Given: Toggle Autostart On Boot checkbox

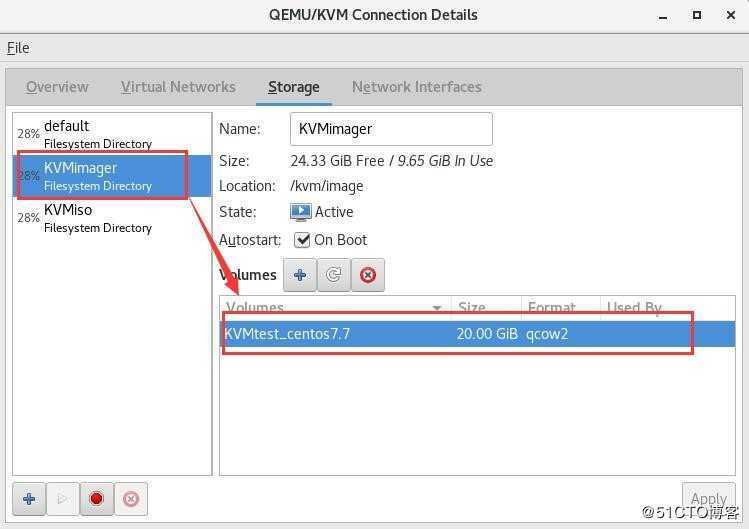Looking at the screenshot, I should (301, 240).
